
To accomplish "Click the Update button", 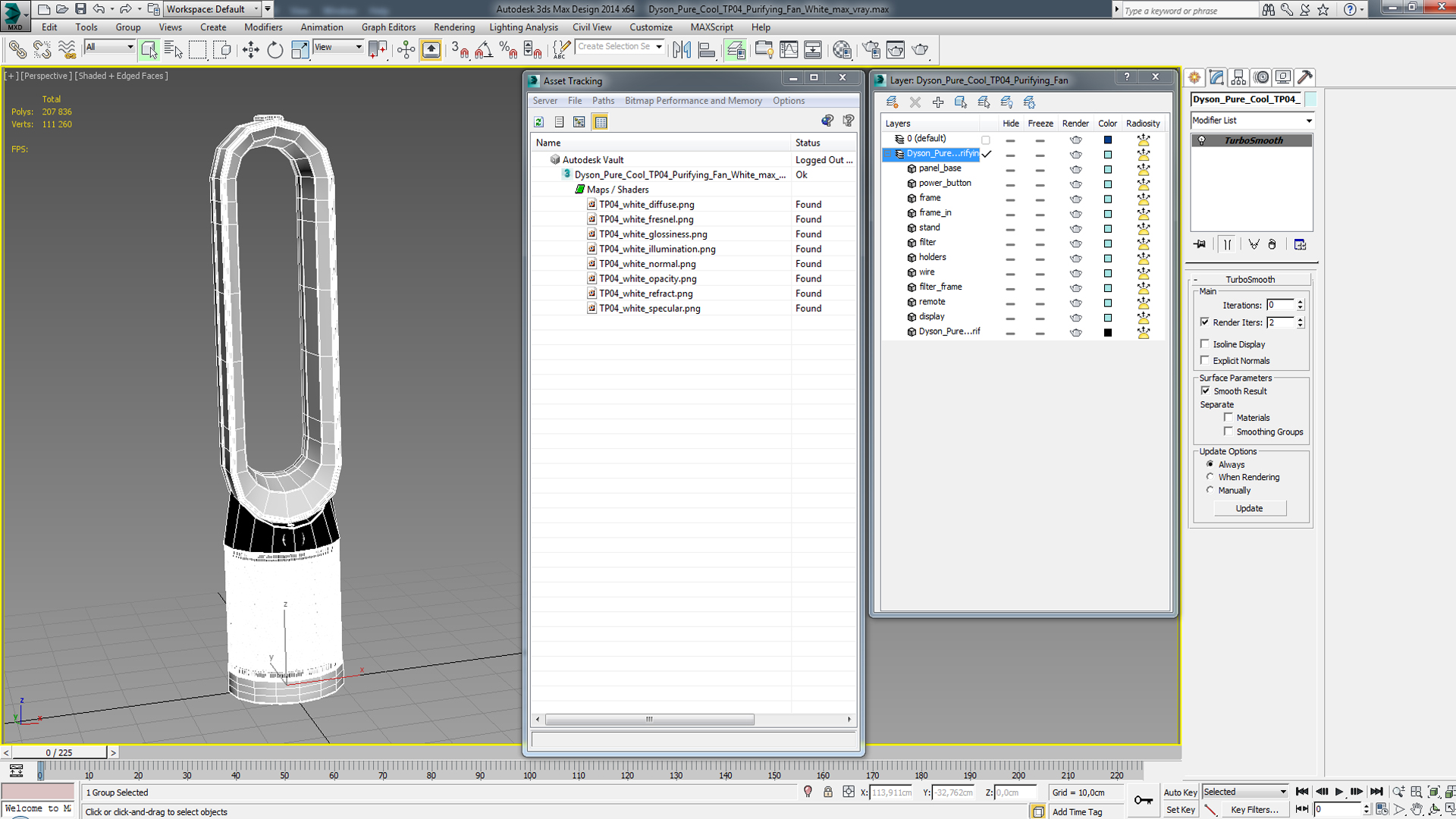I will point(1249,508).
